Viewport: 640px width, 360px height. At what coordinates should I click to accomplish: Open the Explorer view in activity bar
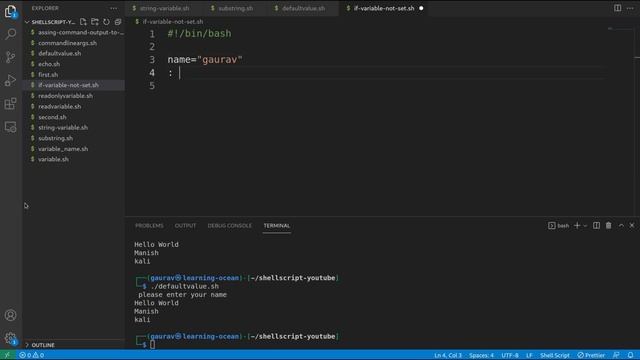[x=11, y=11]
